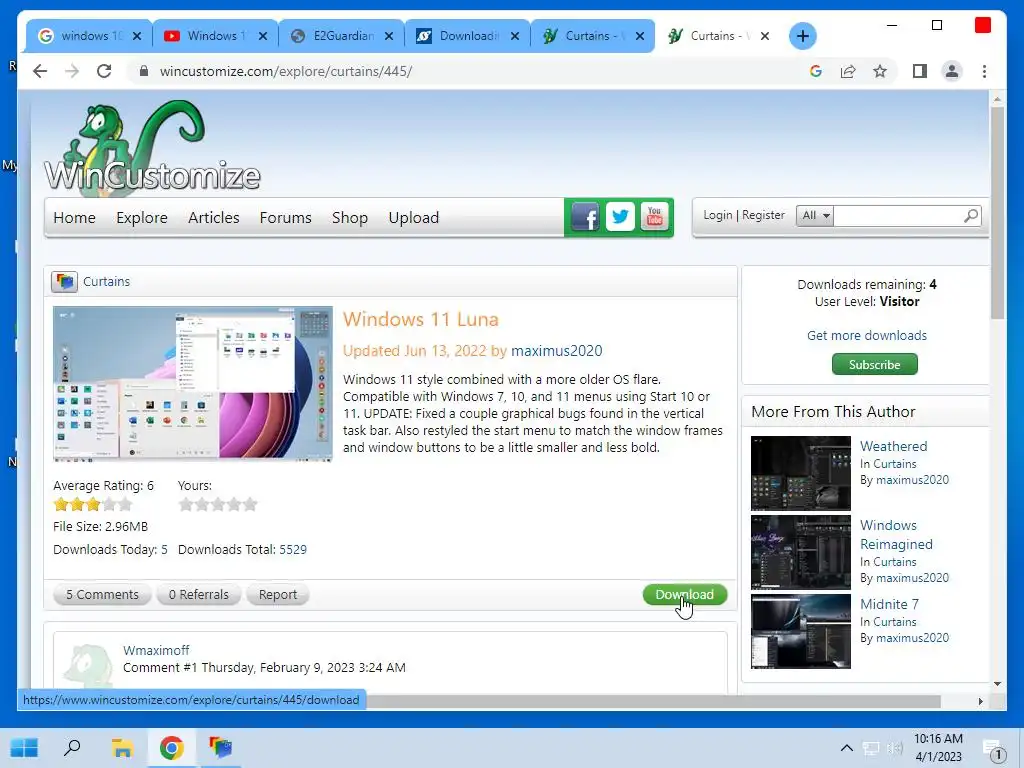Close the E2Guardian tab
Image resolution: width=1024 pixels, height=768 pixels.
[x=389, y=36]
